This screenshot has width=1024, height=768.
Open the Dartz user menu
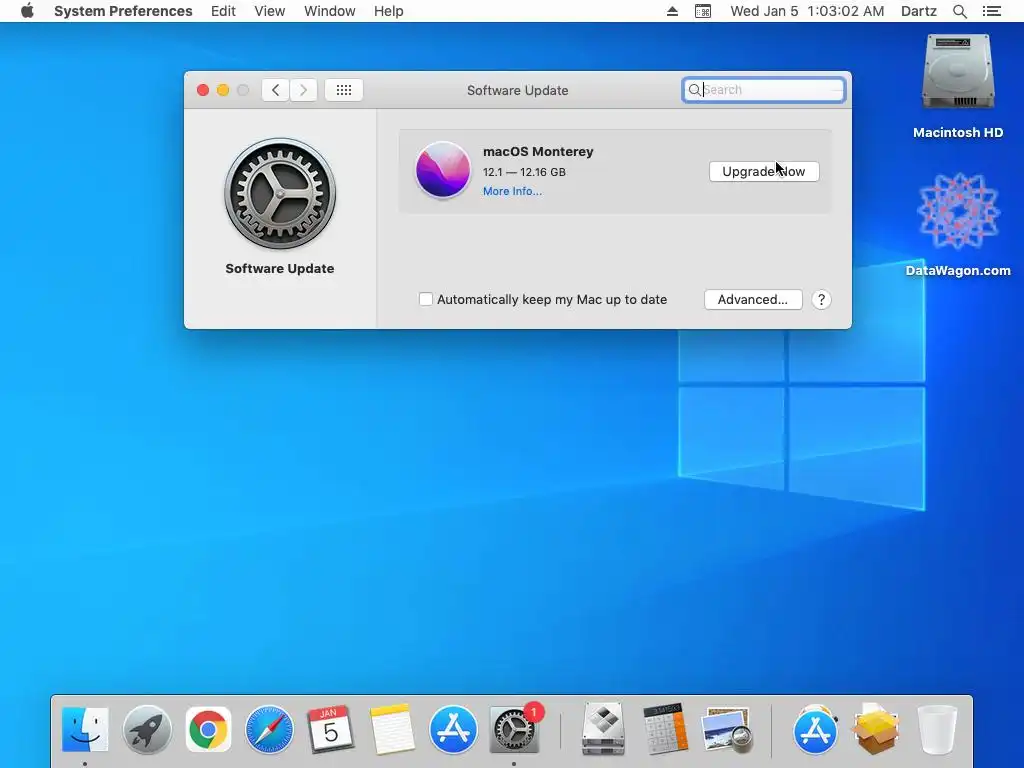click(919, 11)
